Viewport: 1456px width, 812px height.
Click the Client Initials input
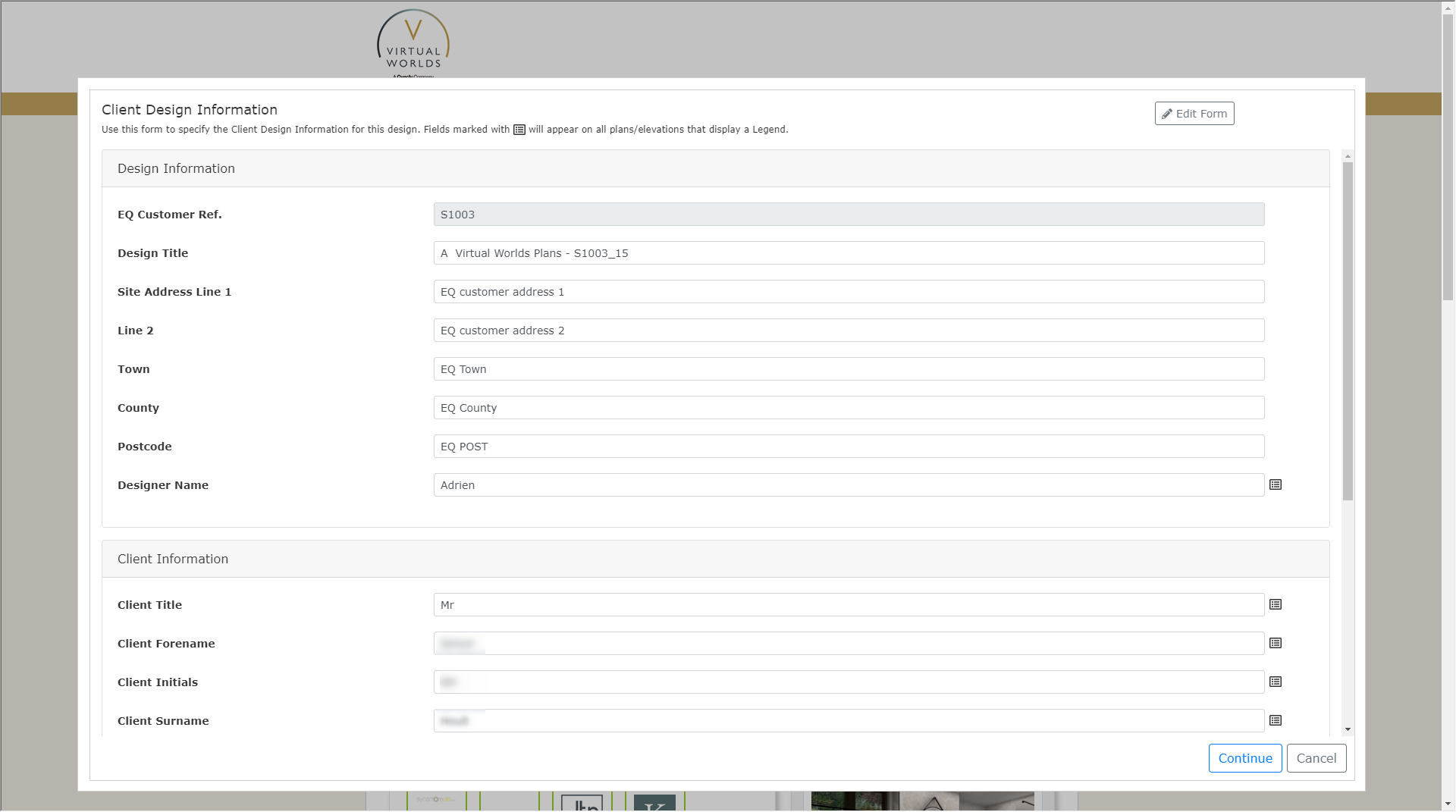[849, 682]
